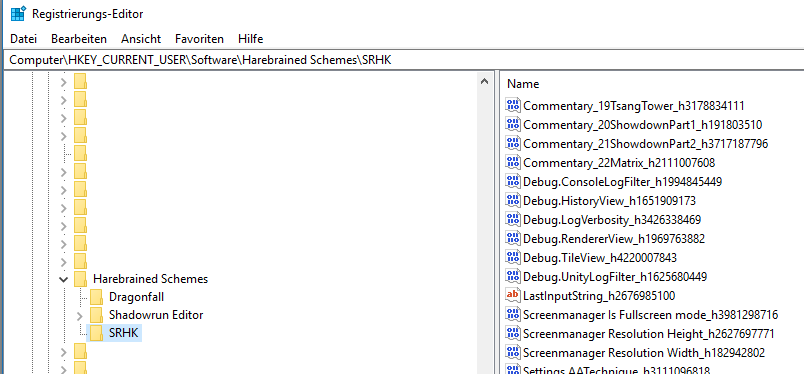This screenshot has width=804, height=374.
Task: Select icon of Commentary_19TsangTower value
Action: 513,106
